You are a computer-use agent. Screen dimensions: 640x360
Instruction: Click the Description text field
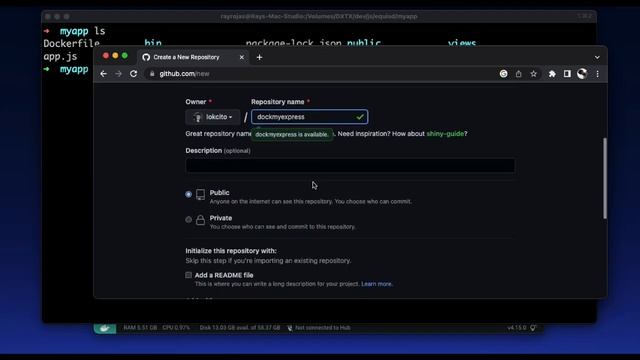point(350,165)
